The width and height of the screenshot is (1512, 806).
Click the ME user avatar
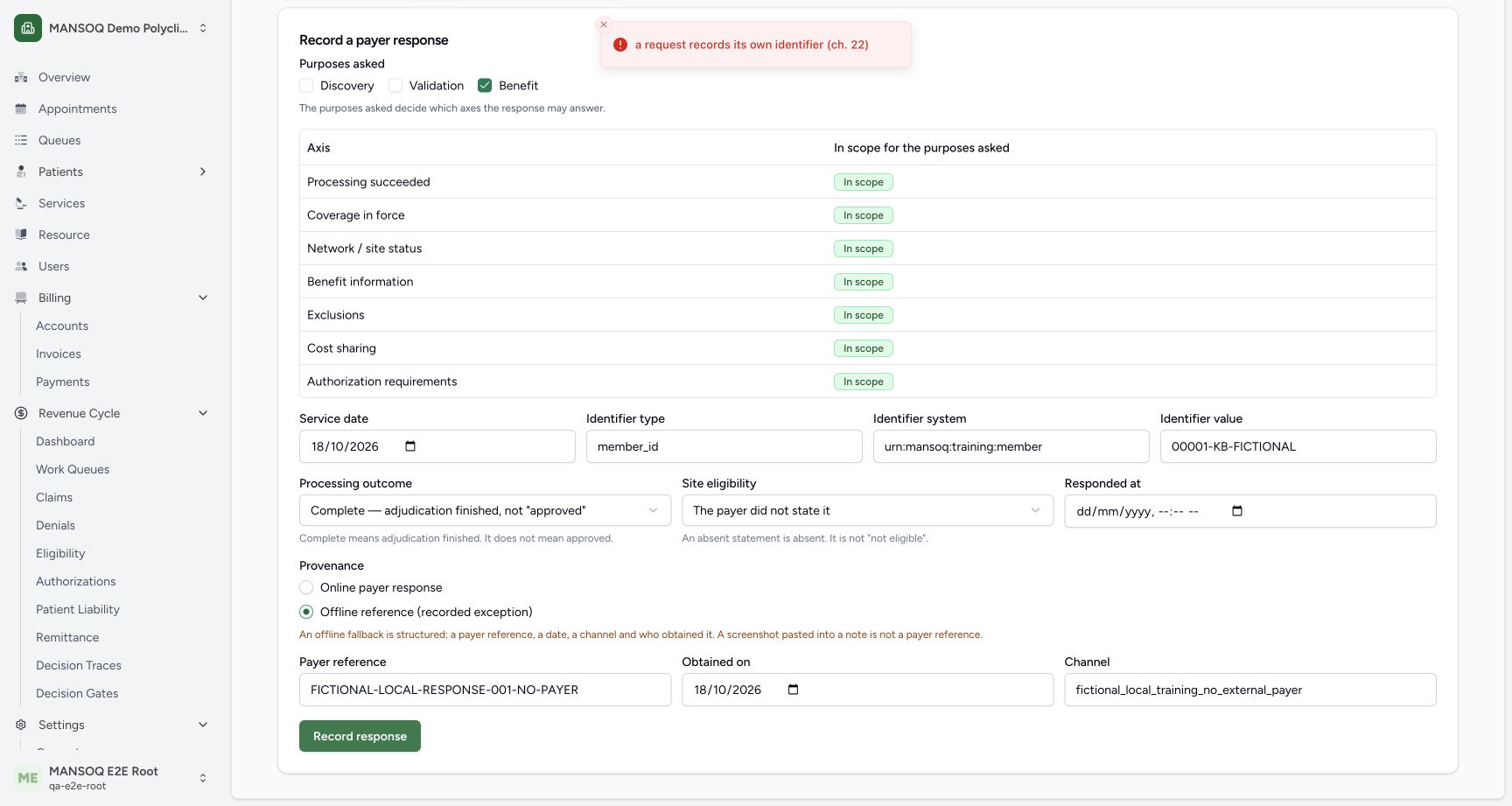pos(28,778)
